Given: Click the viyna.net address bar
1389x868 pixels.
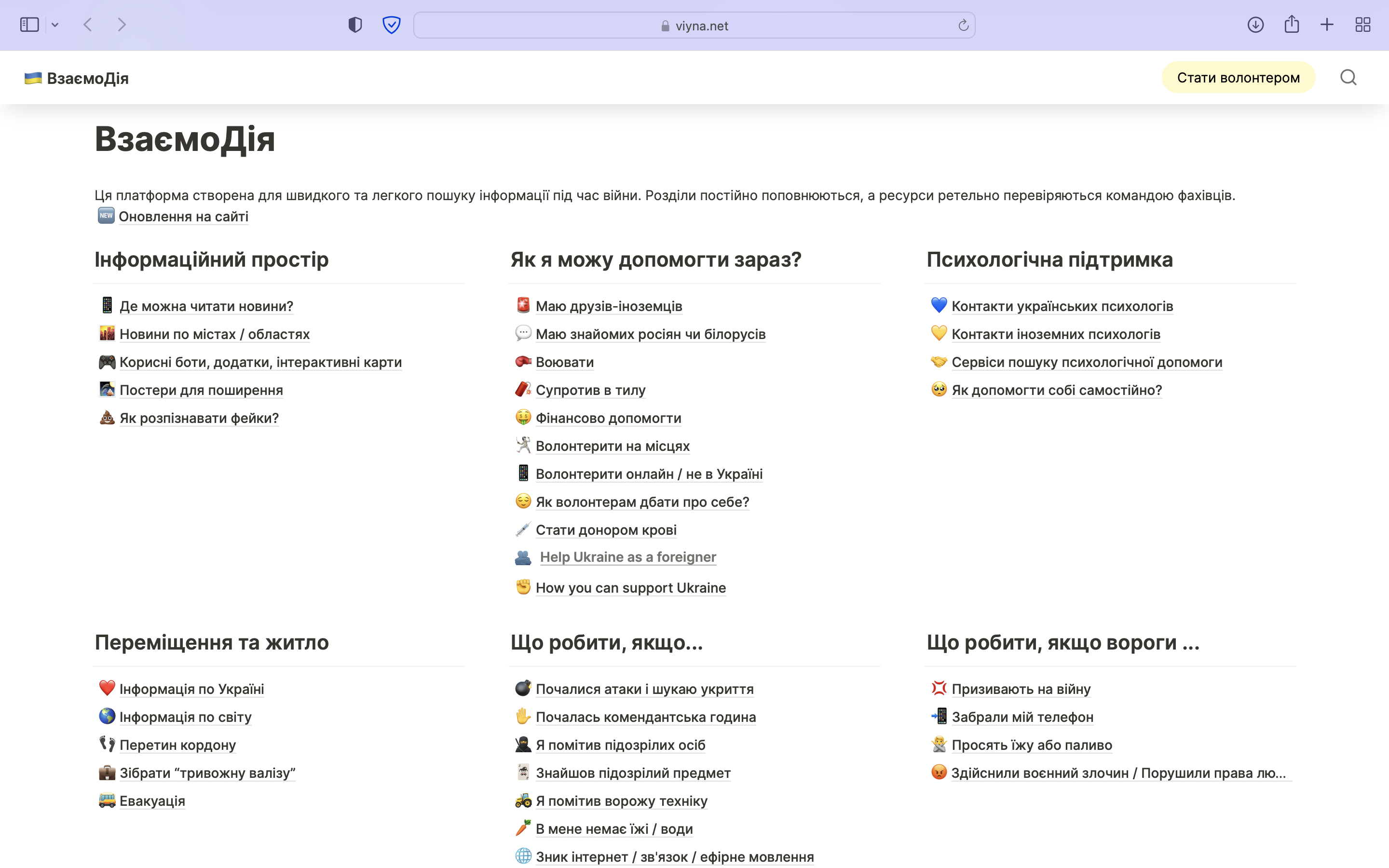Looking at the screenshot, I should [x=694, y=25].
